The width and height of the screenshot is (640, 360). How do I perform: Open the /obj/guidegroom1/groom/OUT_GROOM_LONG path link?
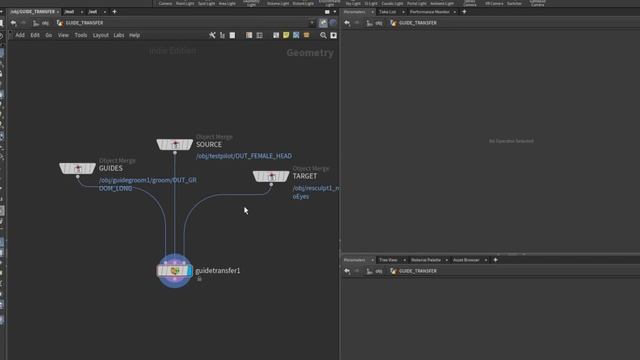[147, 184]
